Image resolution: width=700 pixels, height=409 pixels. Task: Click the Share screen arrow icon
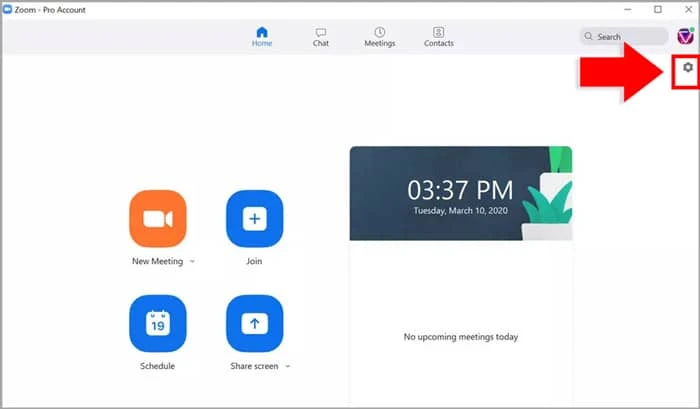(254, 323)
